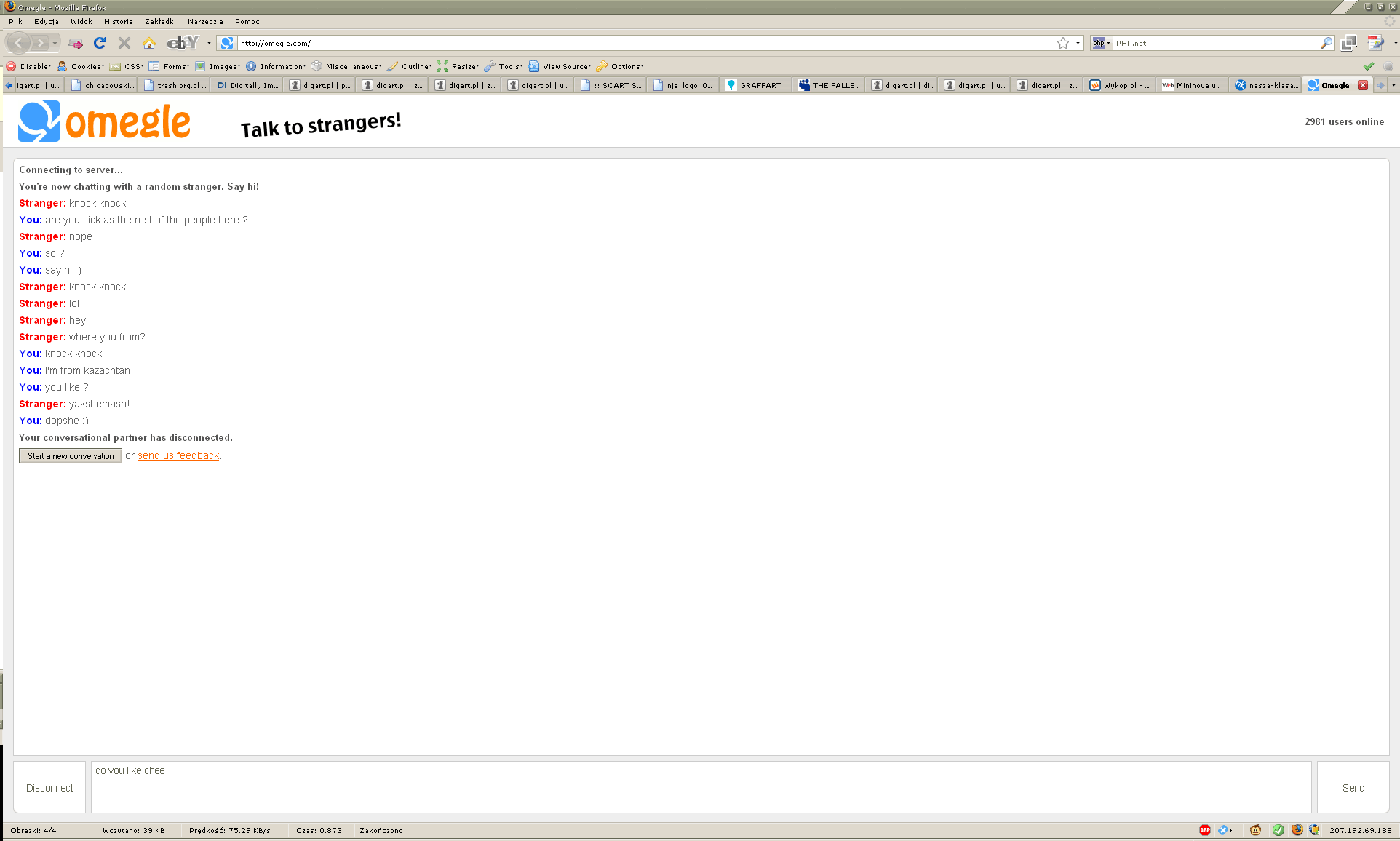Open the Miscellaneous dropdown
The width and height of the screenshot is (1400, 841).
pos(347,66)
